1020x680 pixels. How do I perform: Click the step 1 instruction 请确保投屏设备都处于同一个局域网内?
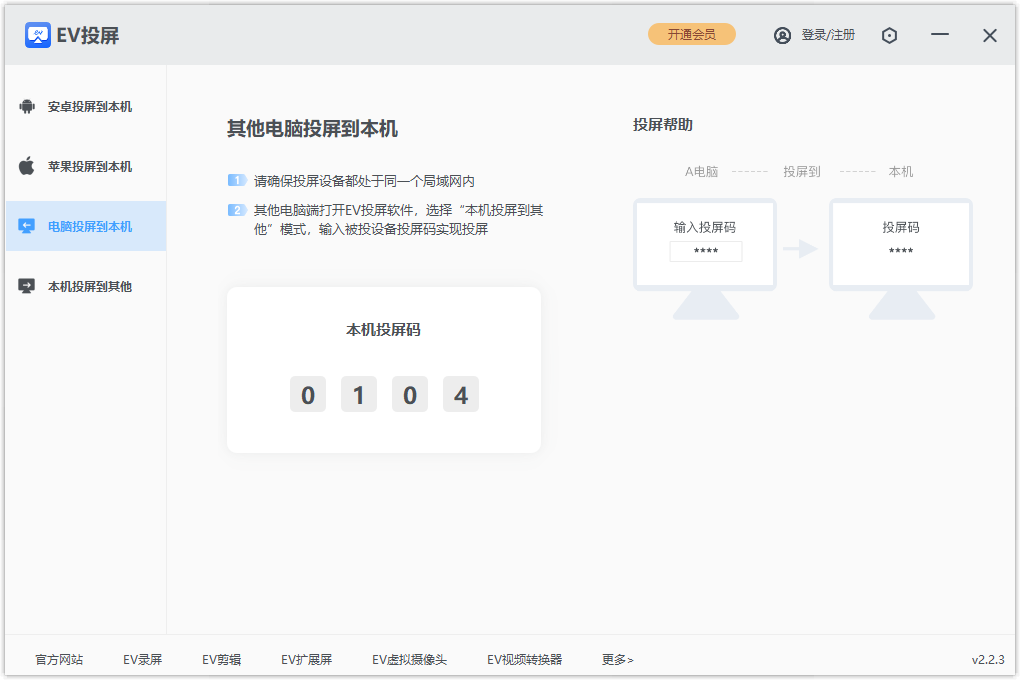tap(364, 181)
